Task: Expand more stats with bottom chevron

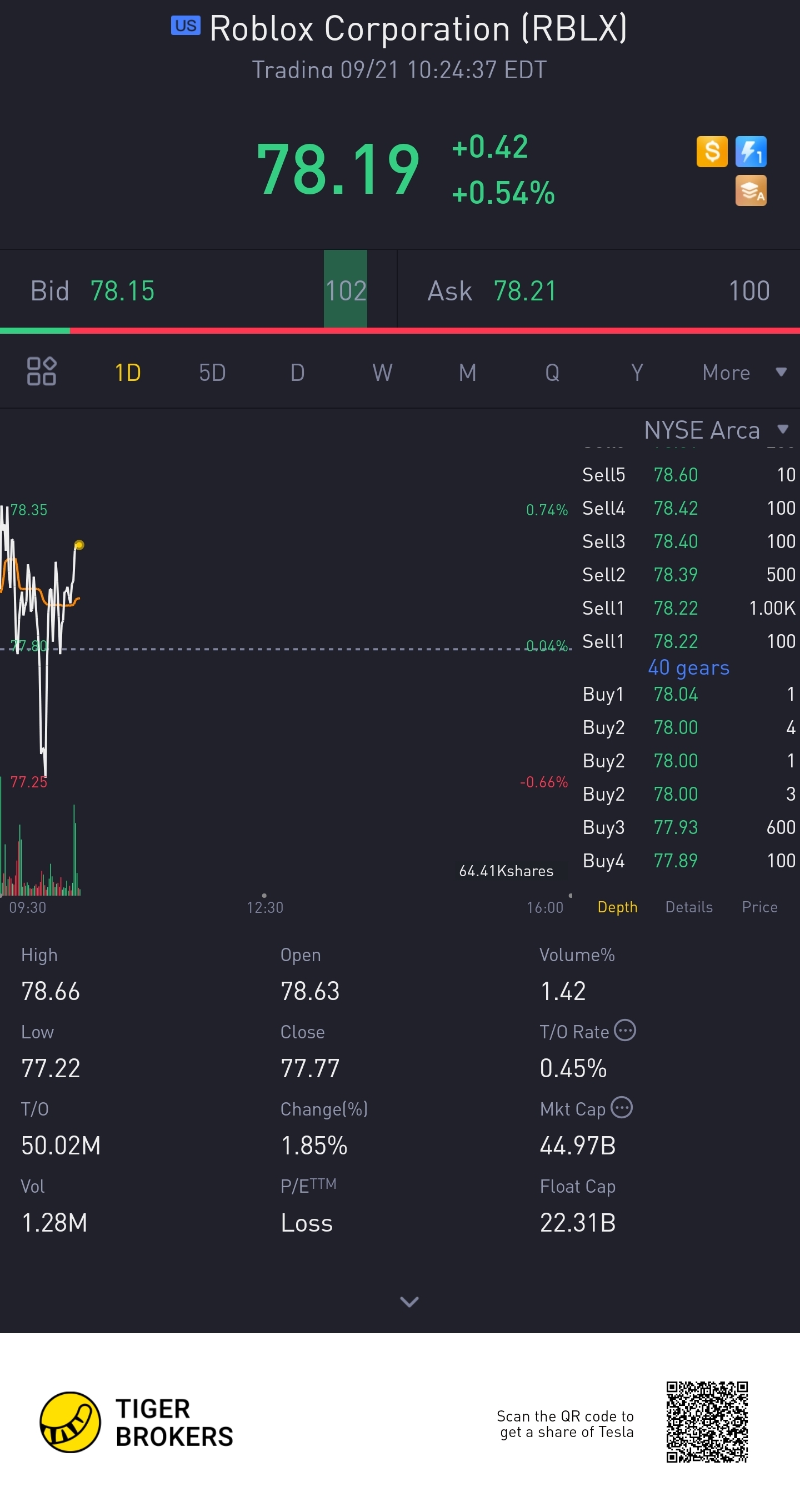Action: click(409, 1303)
